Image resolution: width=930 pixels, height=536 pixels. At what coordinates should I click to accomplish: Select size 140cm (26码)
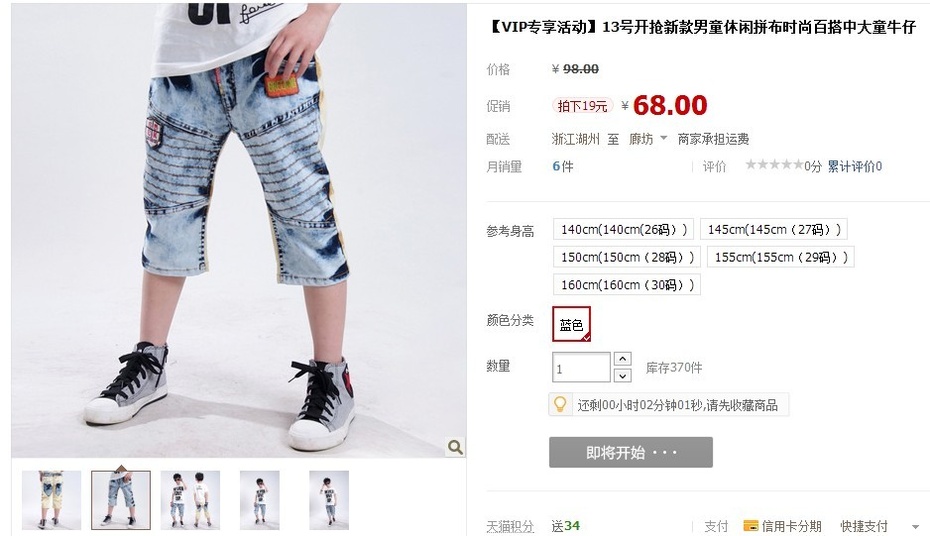623,229
